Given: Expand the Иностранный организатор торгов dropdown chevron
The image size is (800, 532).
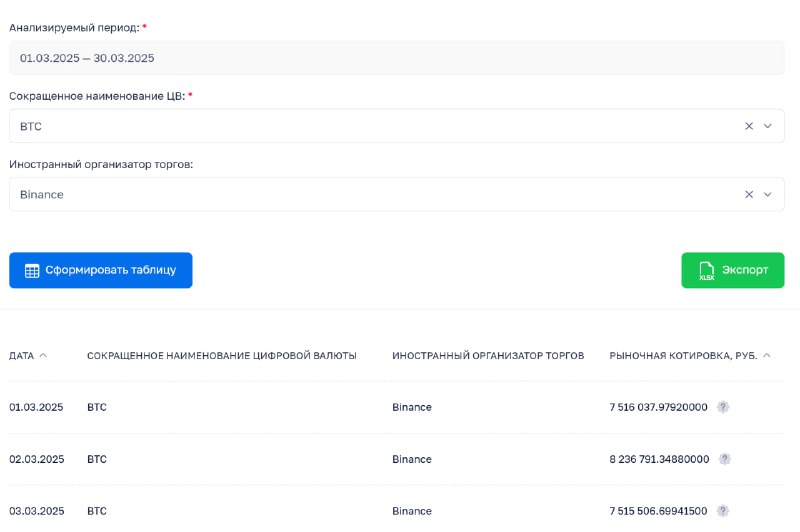Looking at the screenshot, I should [767, 194].
